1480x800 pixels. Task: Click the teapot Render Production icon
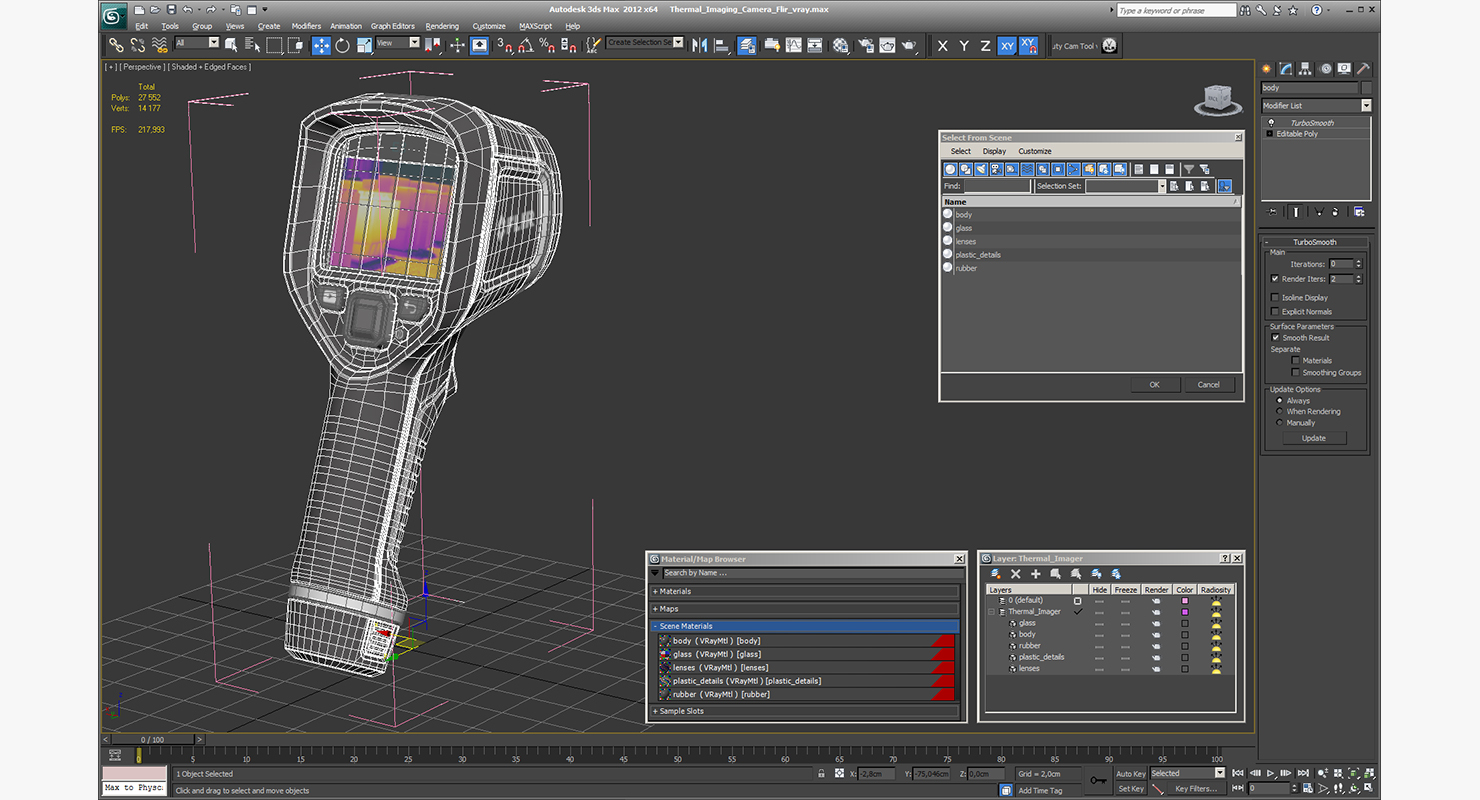tap(909, 45)
